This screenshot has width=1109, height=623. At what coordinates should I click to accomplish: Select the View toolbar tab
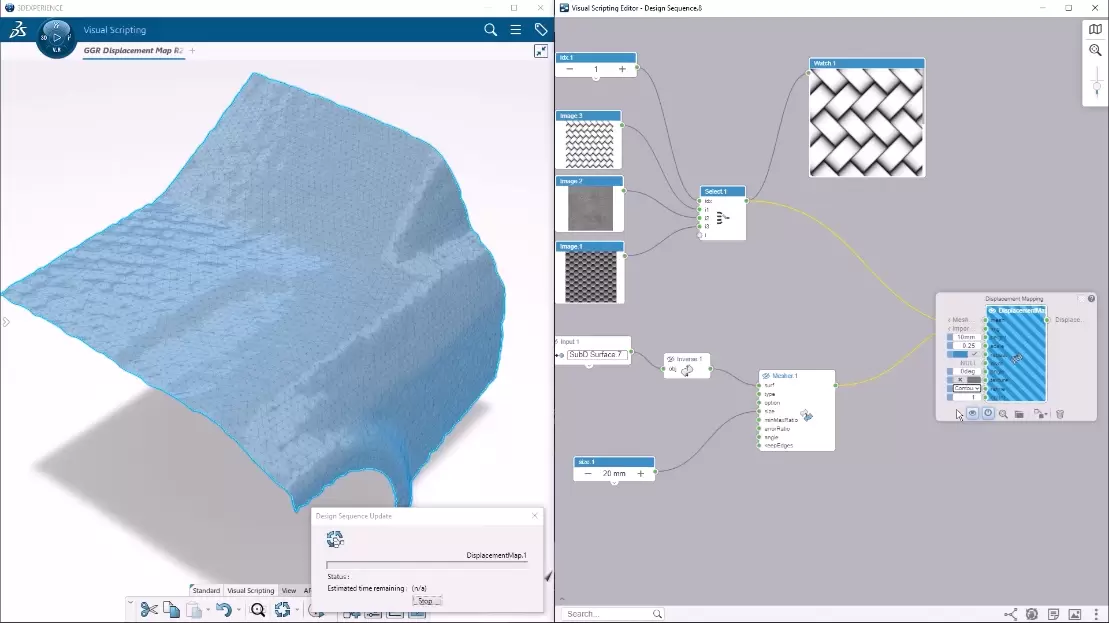[288, 590]
